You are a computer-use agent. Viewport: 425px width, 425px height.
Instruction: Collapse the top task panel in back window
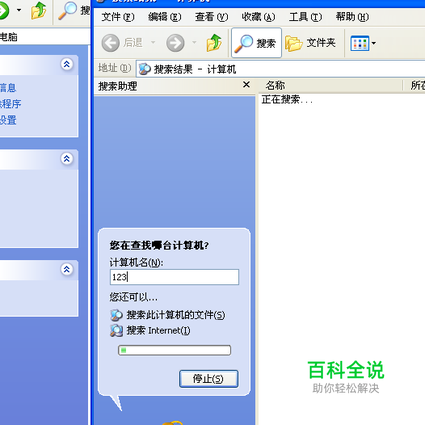pyautogui.click(x=67, y=64)
